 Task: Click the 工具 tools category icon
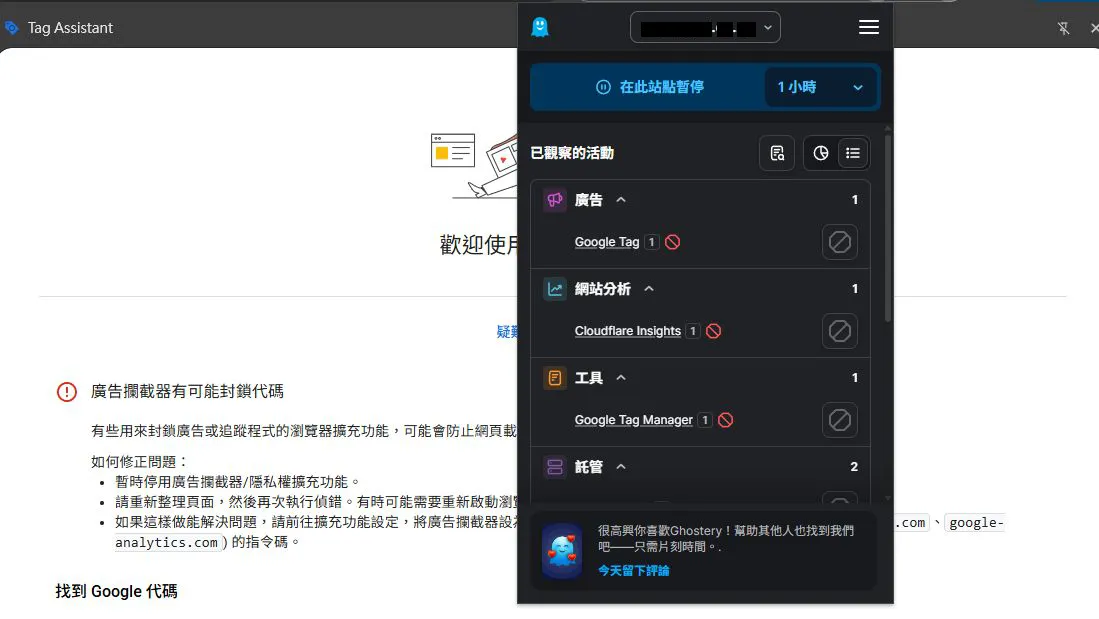[x=554, y=378]
